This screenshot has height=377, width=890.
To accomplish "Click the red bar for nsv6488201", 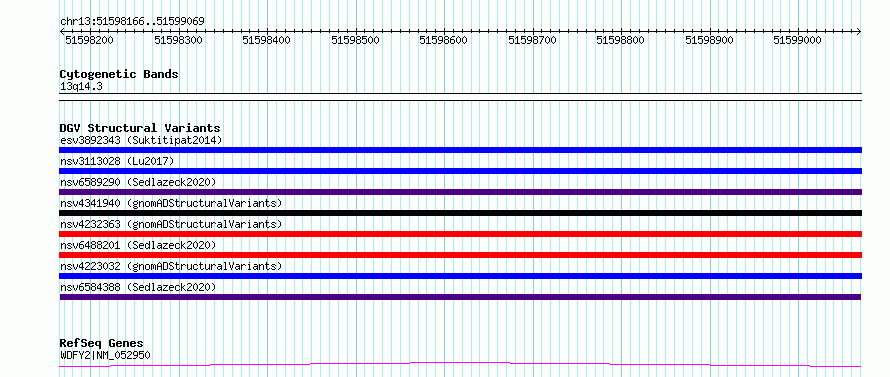I will [x=460, y=255].
